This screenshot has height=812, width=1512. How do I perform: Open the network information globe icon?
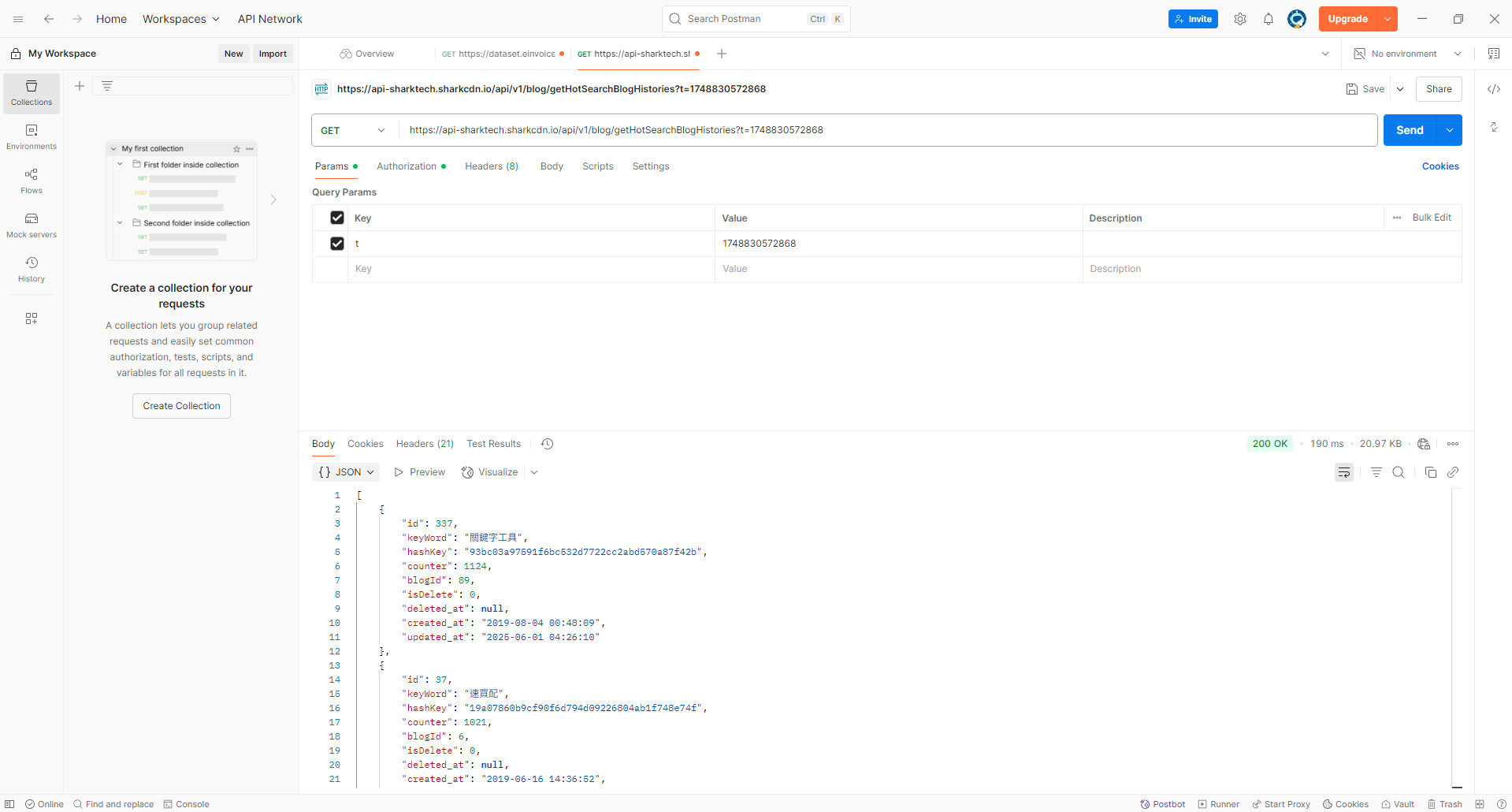tap(1424, 444)
